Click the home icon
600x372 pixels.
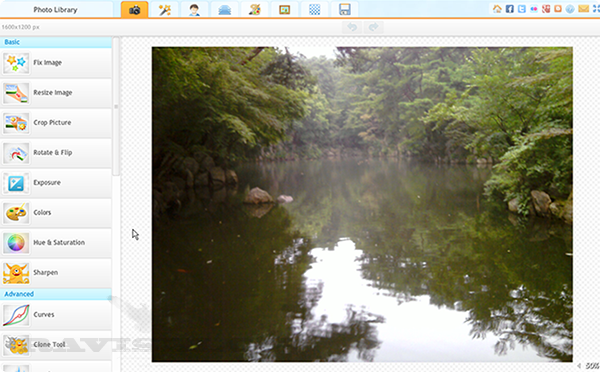[x=497, y=9]
